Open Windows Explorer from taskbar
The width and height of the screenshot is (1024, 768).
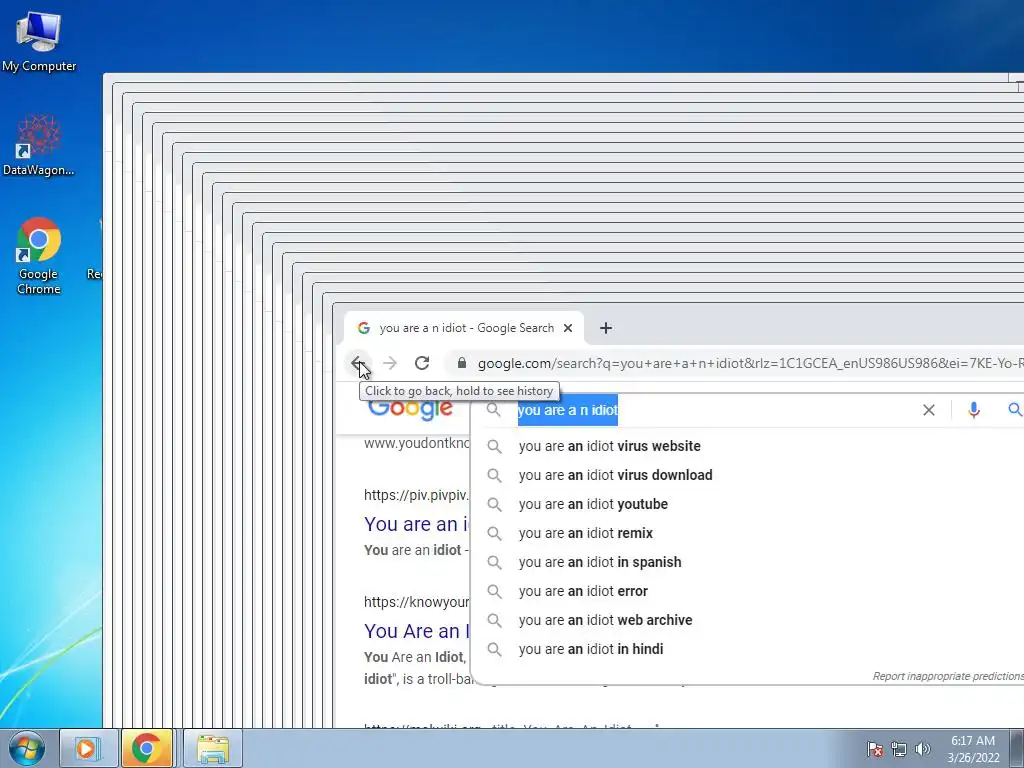point(213,748)
